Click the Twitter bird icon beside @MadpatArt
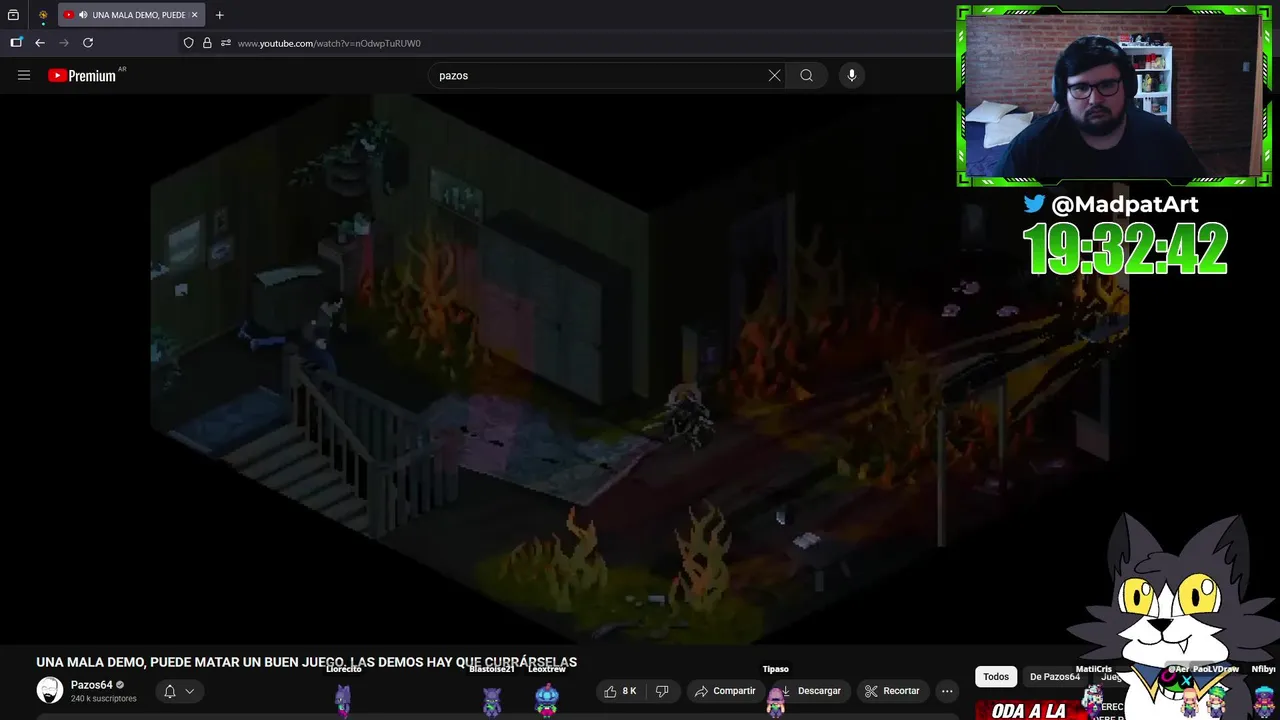The image size is (1280, 720). tap(1034, 203)
